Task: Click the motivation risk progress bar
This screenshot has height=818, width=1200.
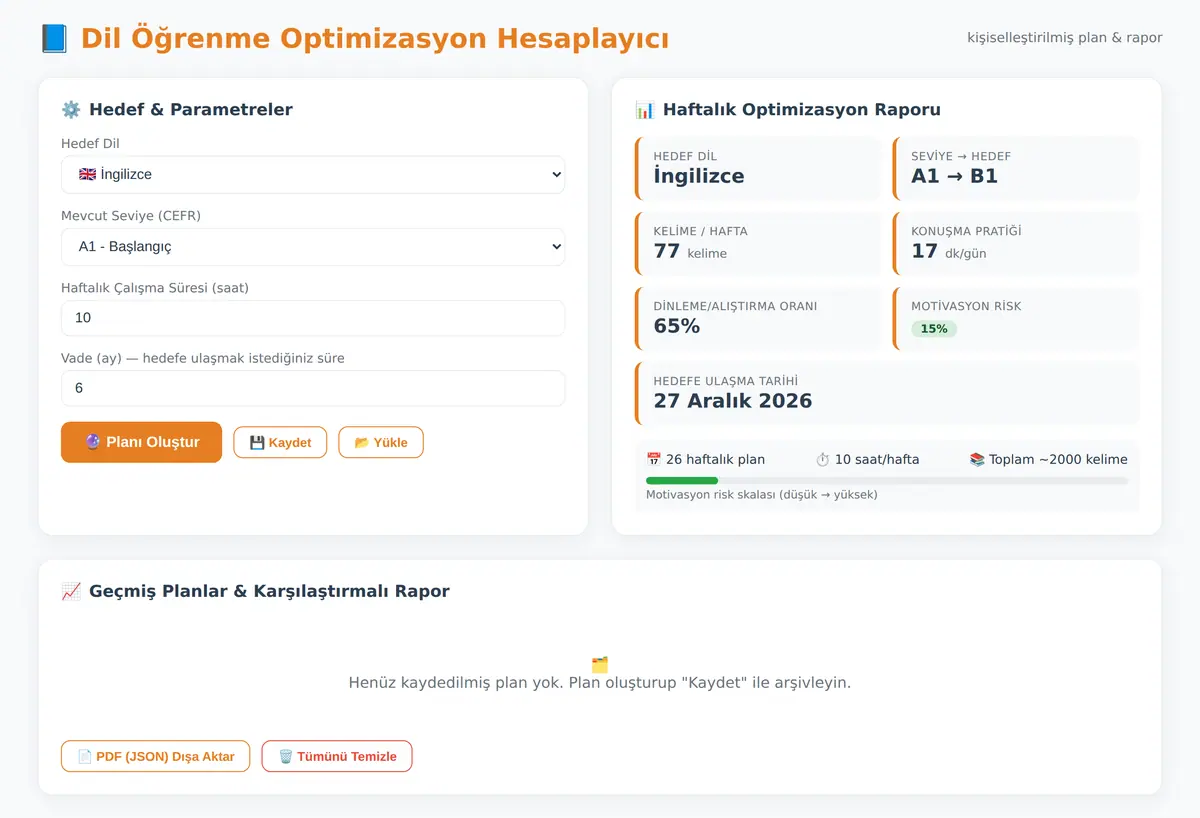Action: (887, 481)
